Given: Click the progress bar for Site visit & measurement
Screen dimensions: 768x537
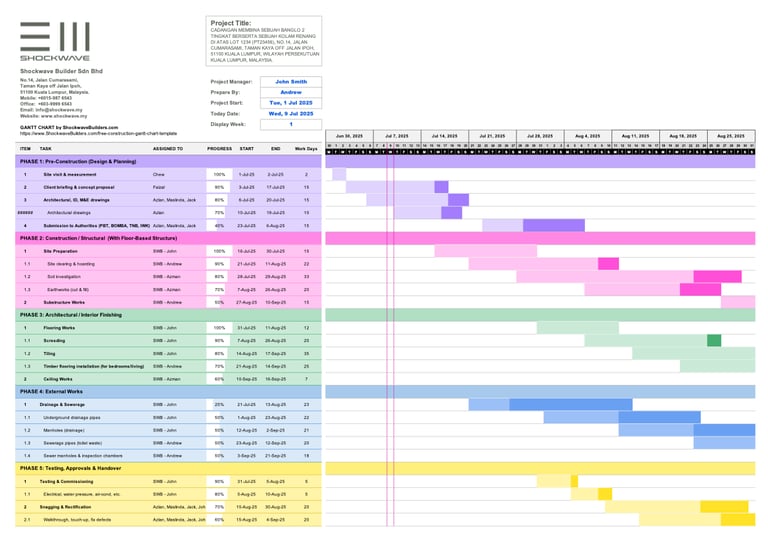Looking at the screenshot, I should pos(219,174).
